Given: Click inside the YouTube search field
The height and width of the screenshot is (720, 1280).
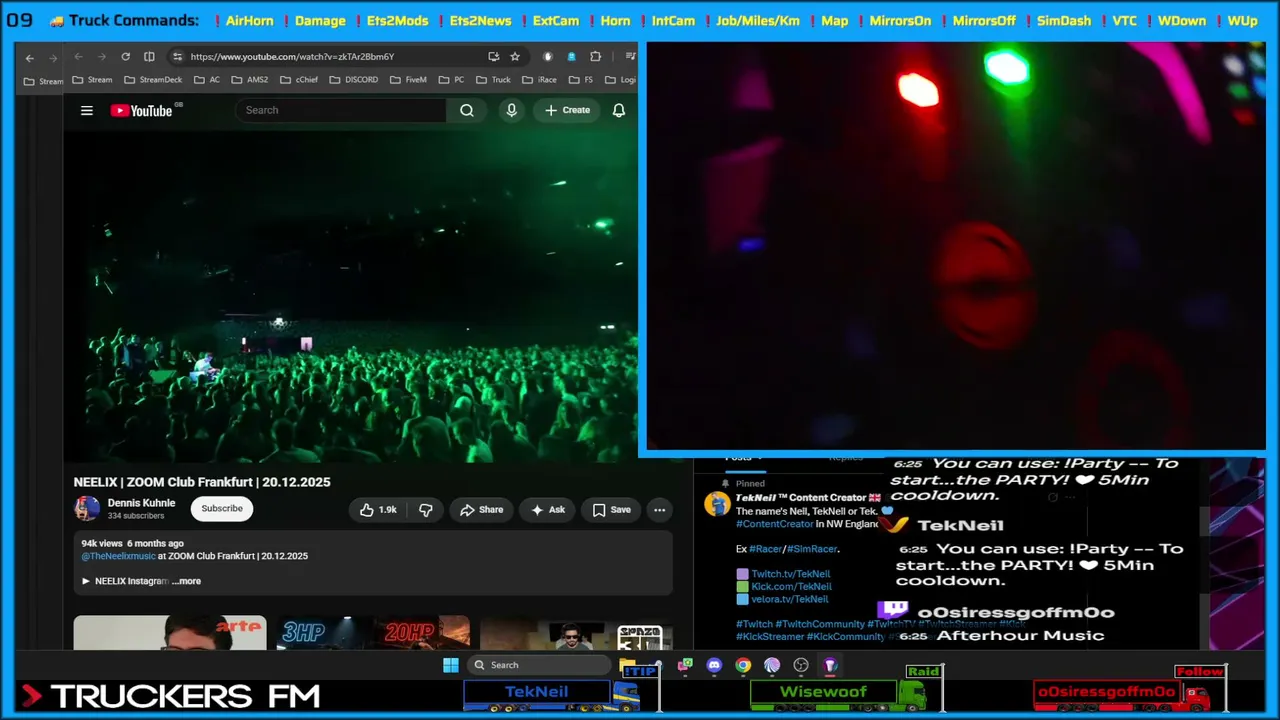Looking at the screenshot, I should [340, 111].
